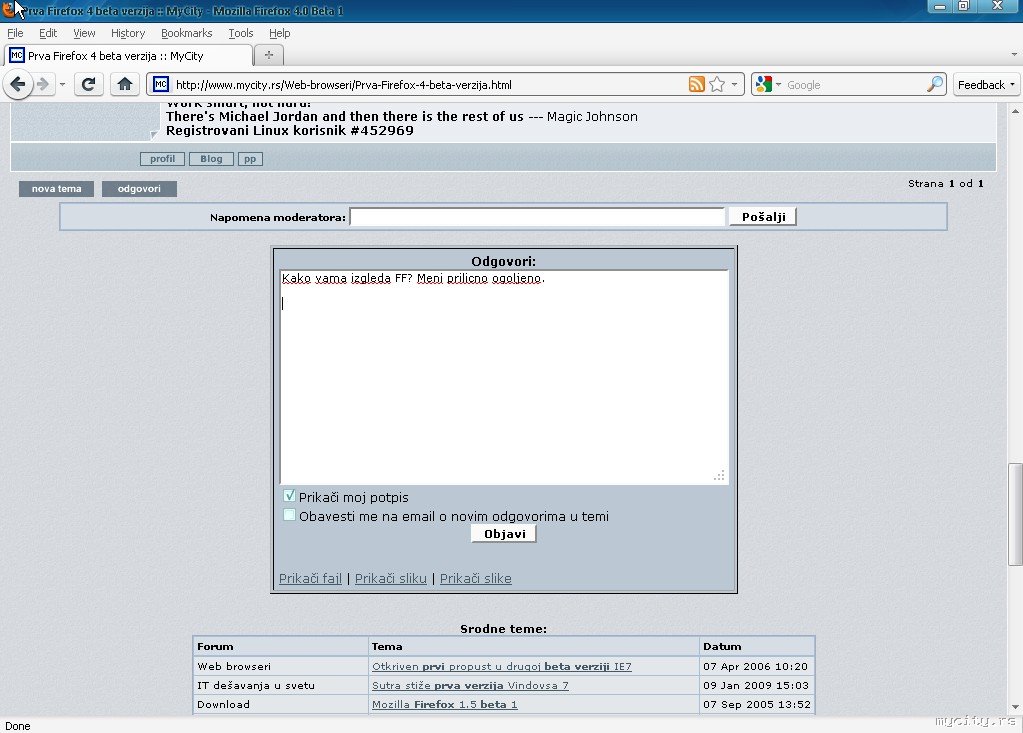
Task: Open the View menu
Action: point(84,33)
